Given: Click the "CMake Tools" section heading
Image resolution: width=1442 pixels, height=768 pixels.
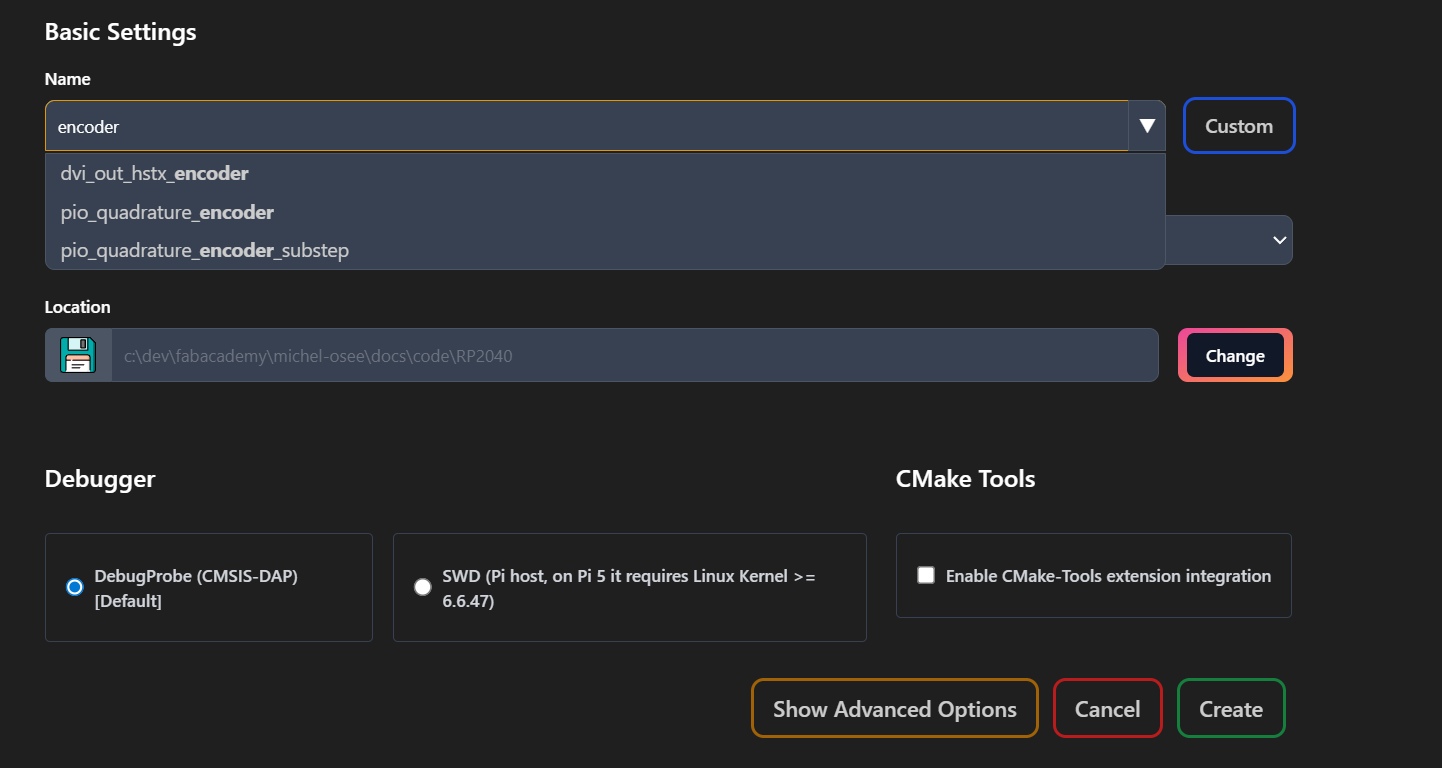Looking at the screenshot, I should point(965,479).
